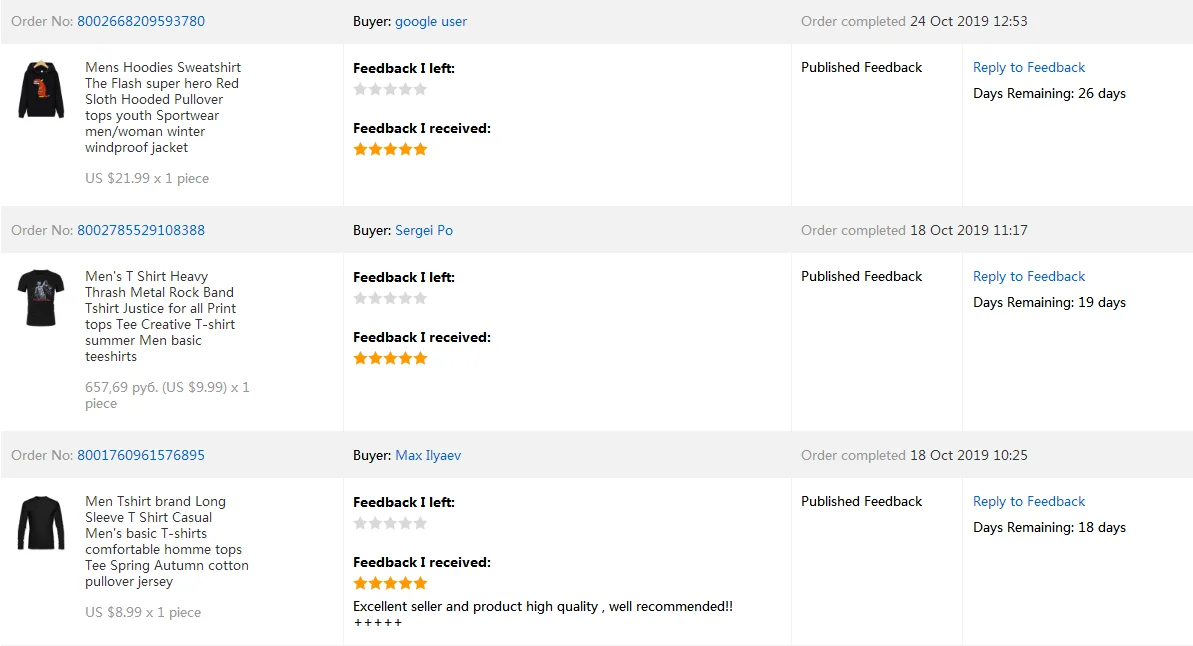View buyer profile Sergei Po
The width and height of the screenshot is (1193, 646).
[x=424, y=230]
